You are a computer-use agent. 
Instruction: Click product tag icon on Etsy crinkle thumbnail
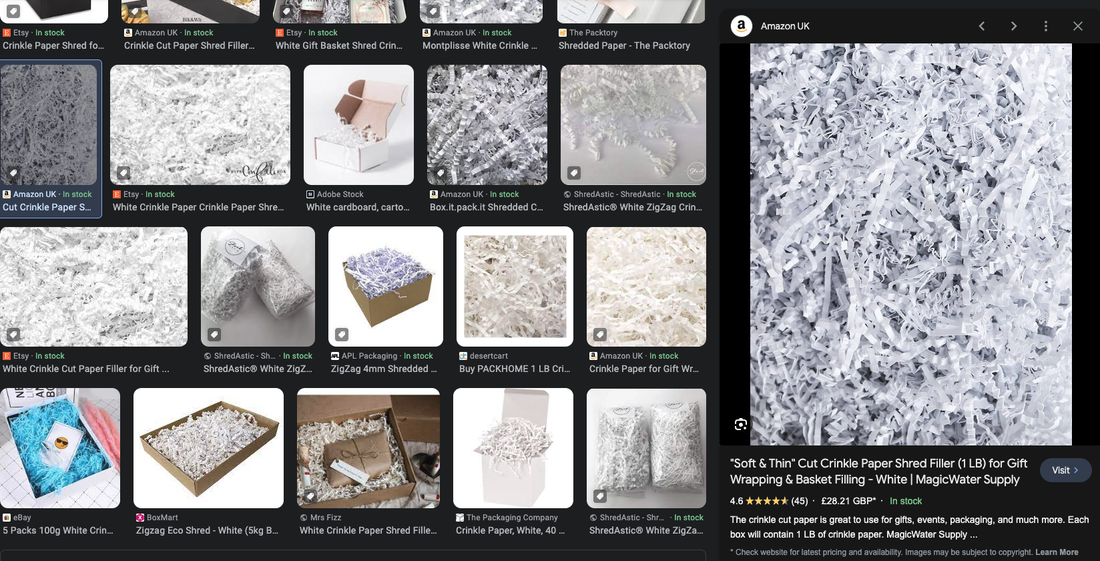[123, 173]
